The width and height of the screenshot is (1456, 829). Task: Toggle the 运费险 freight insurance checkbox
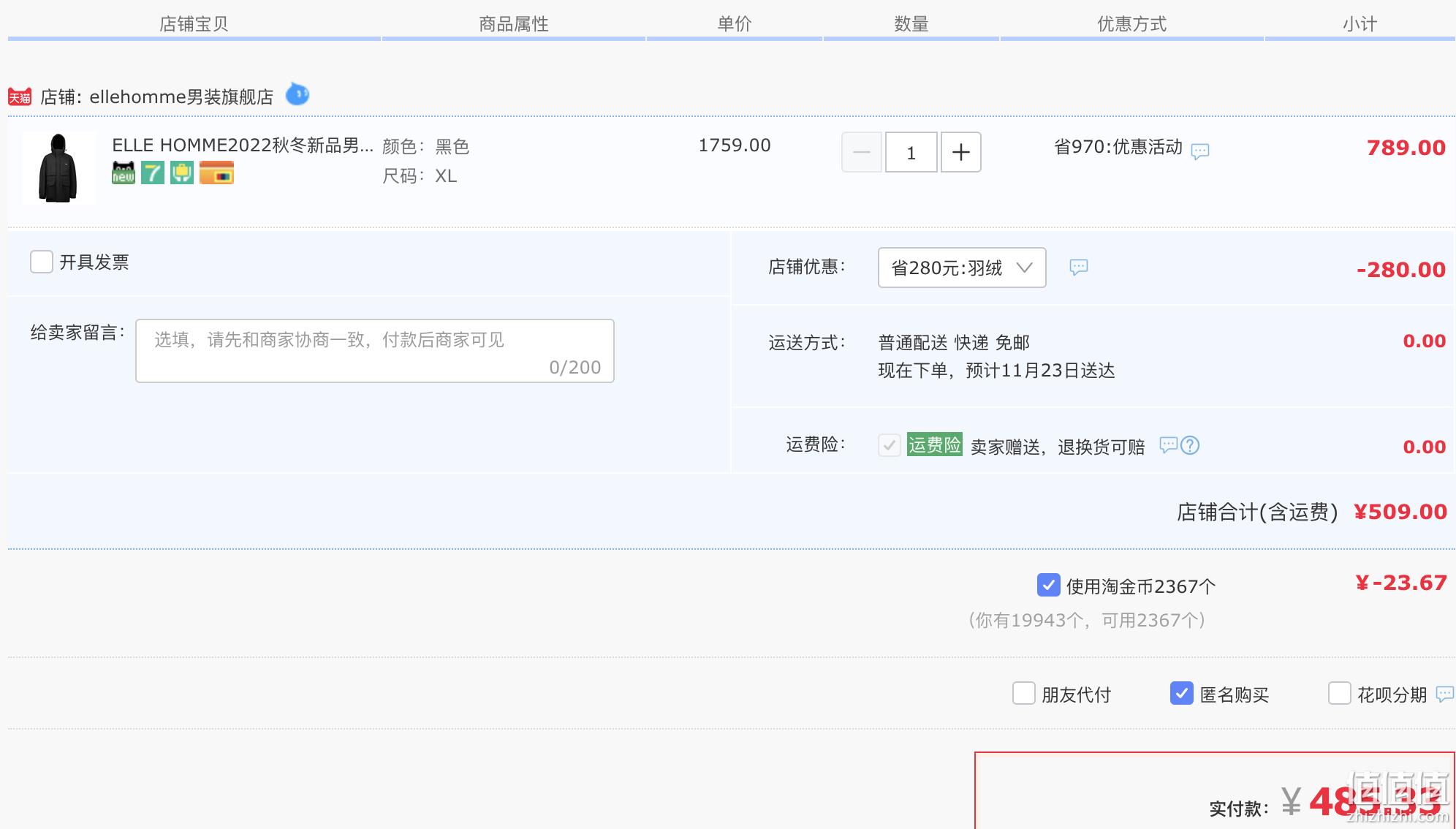[890, 445]
